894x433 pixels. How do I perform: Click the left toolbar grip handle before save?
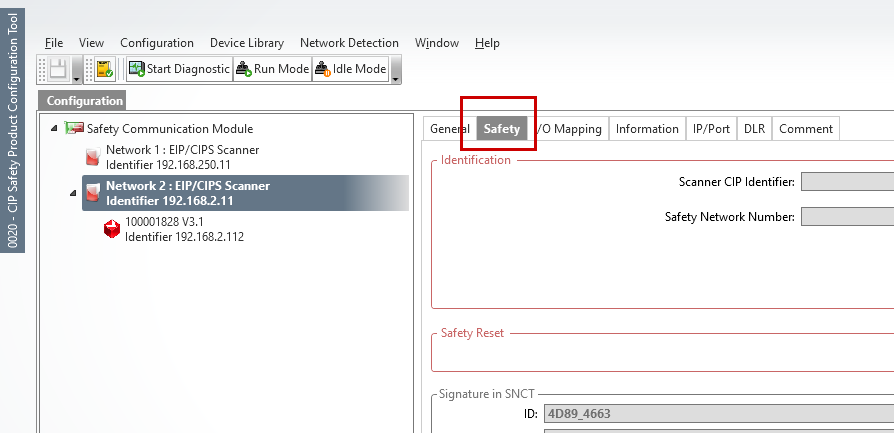coord(42,70)
